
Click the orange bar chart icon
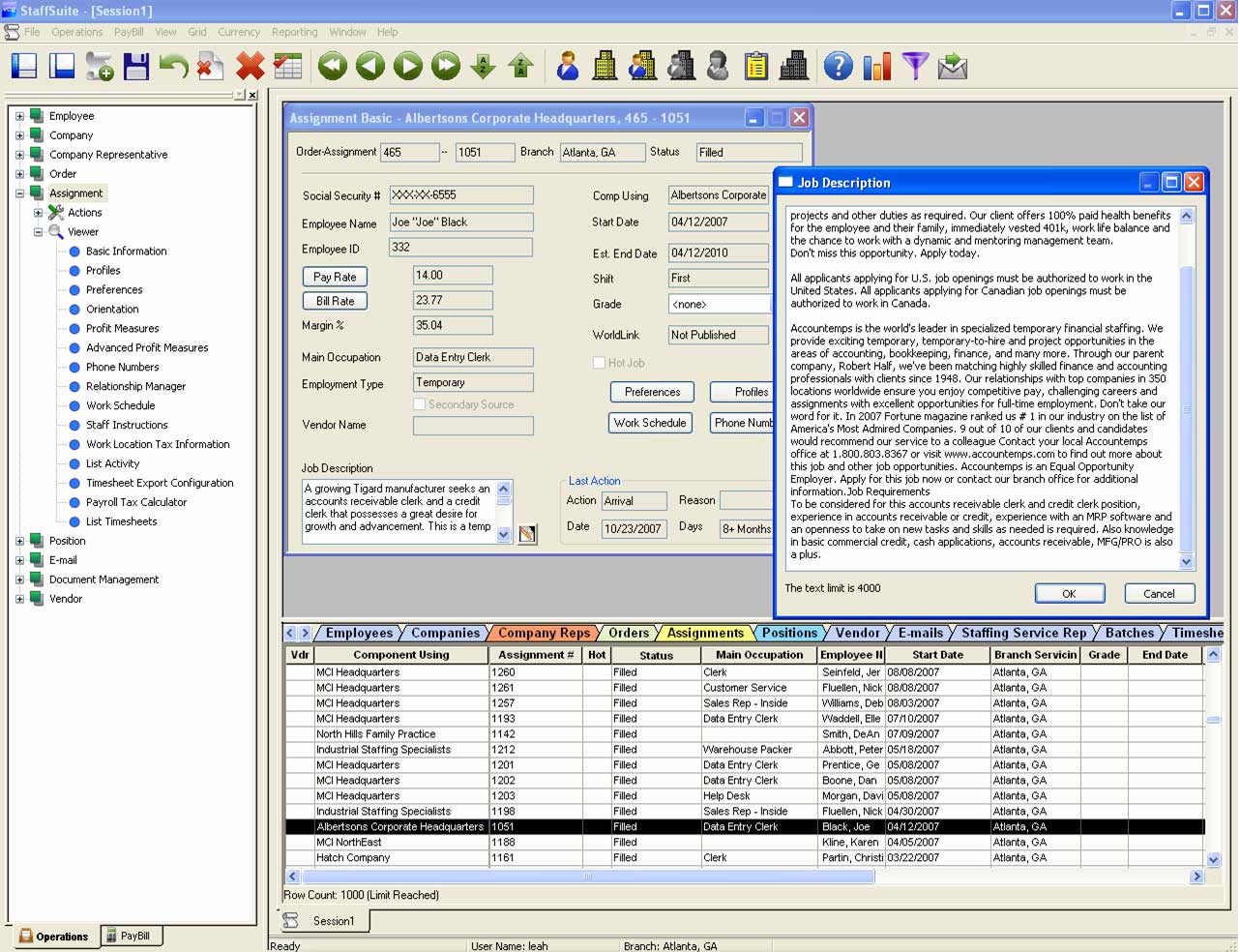pos(877,66)
